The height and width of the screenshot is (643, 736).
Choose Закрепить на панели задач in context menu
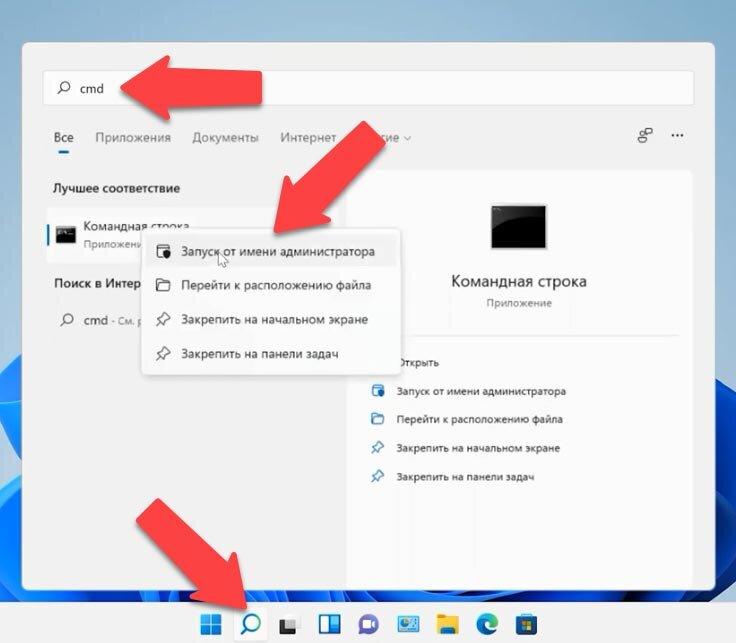271,353
